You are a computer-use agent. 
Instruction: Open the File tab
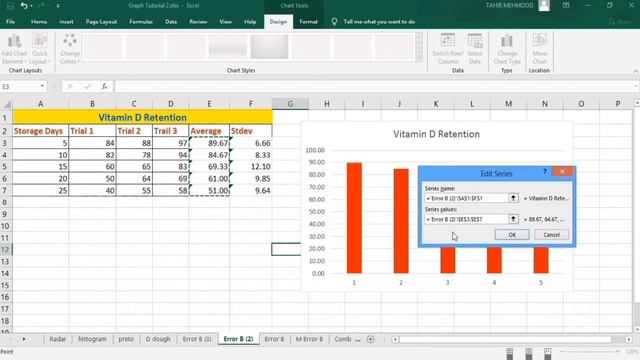point(10,22)
